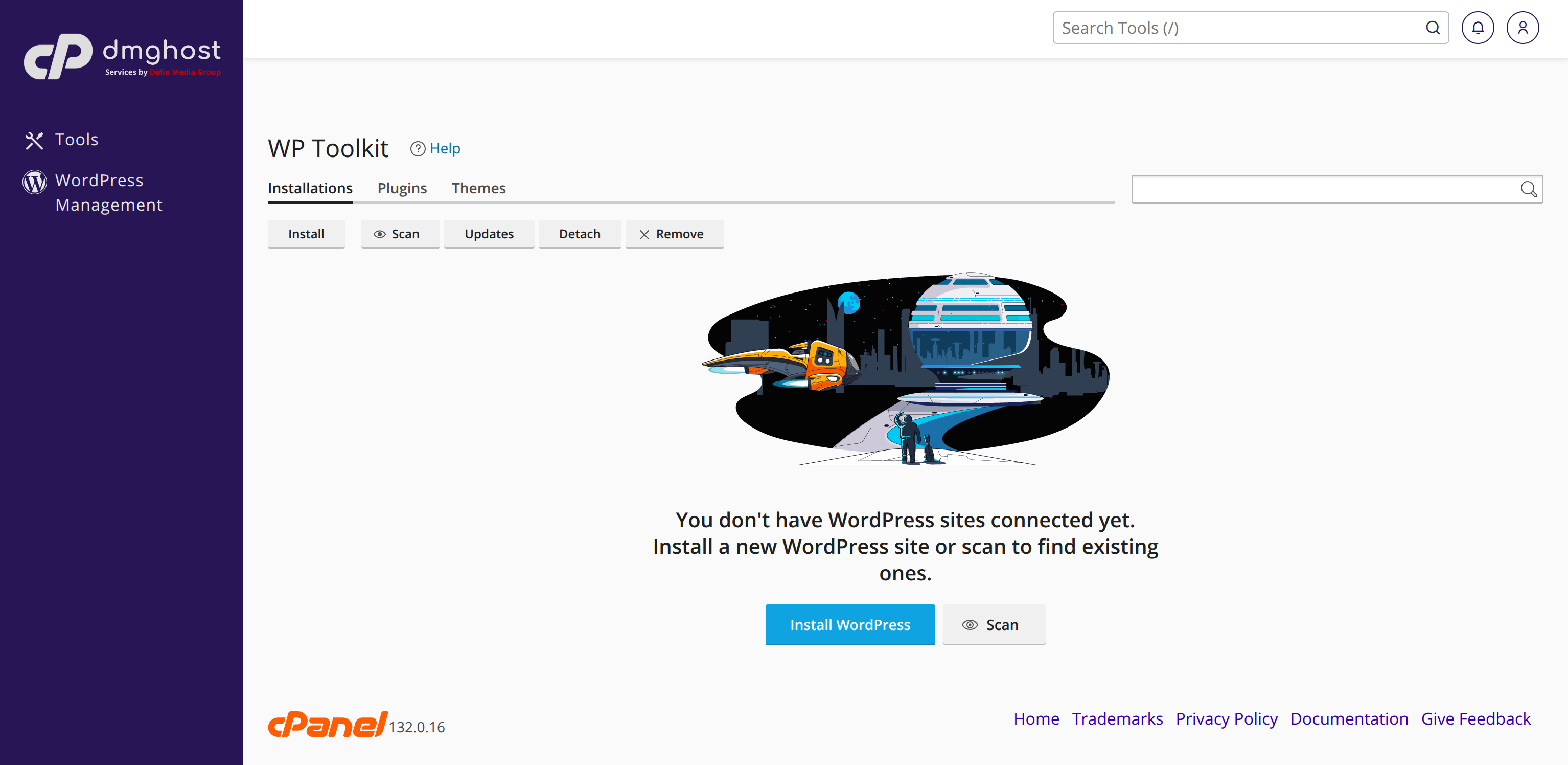The height and width of the screenshot is (765, 1568).
Task: Click the Tools wrench icon in sidebar
Action: tap(34, 140)
